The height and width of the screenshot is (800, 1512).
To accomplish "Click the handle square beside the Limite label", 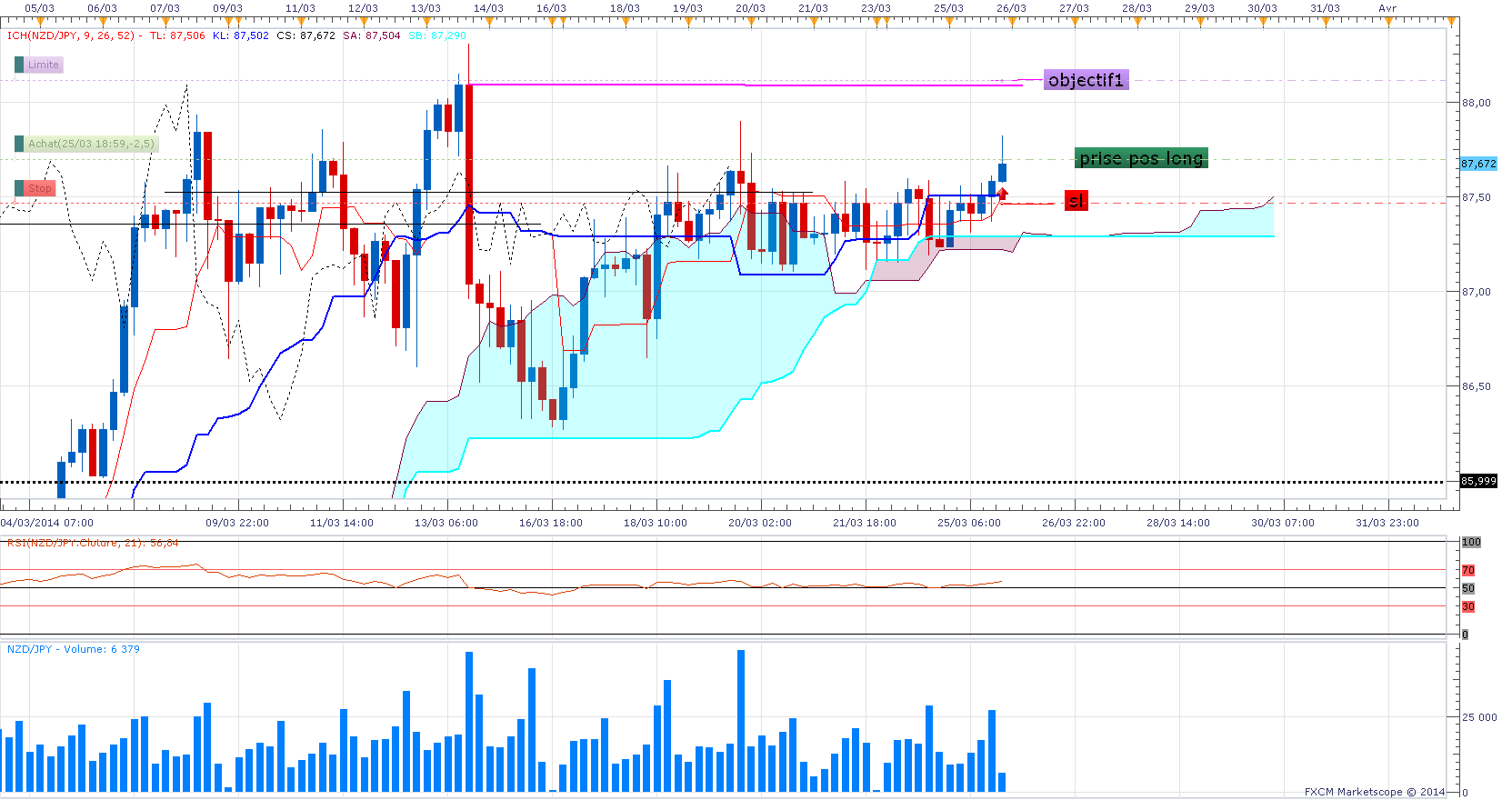I will 19,65.
